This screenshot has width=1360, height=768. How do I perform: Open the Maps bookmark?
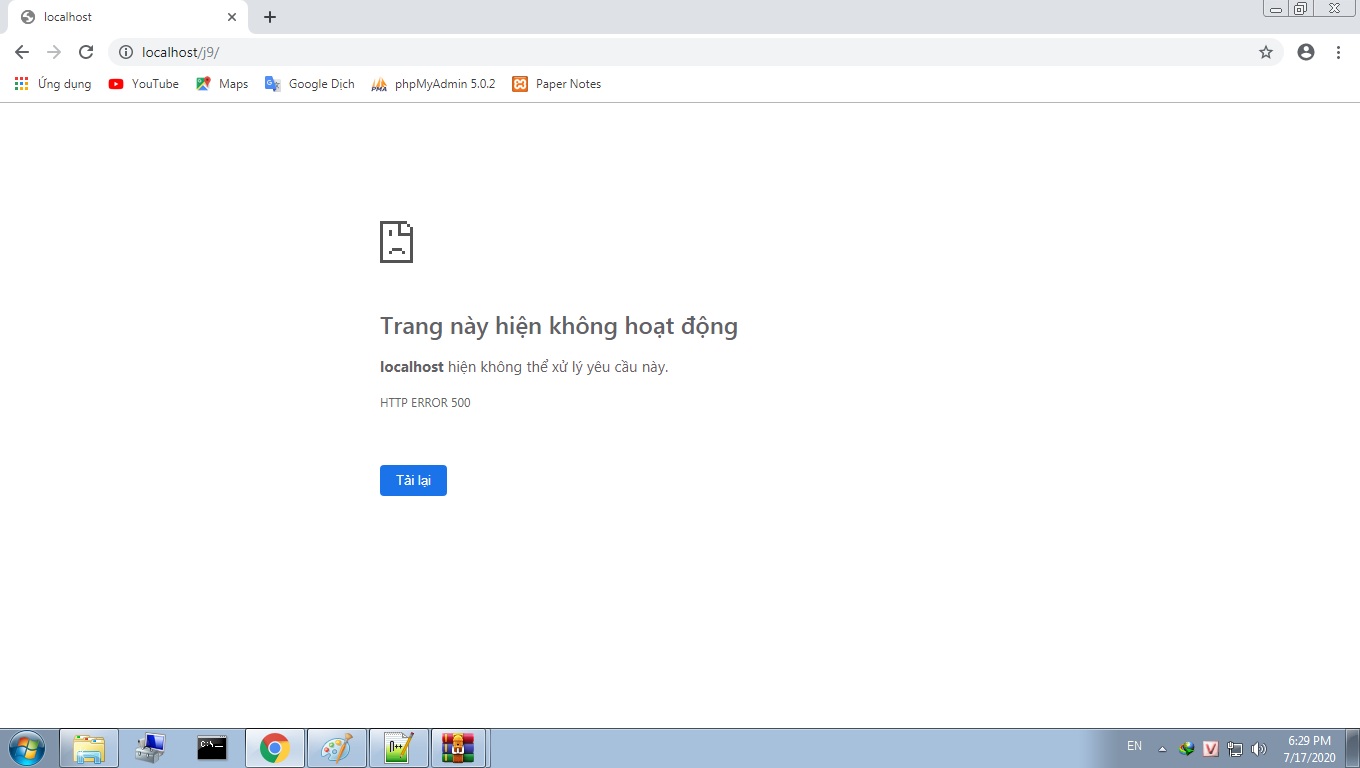(x=222, y=84)
